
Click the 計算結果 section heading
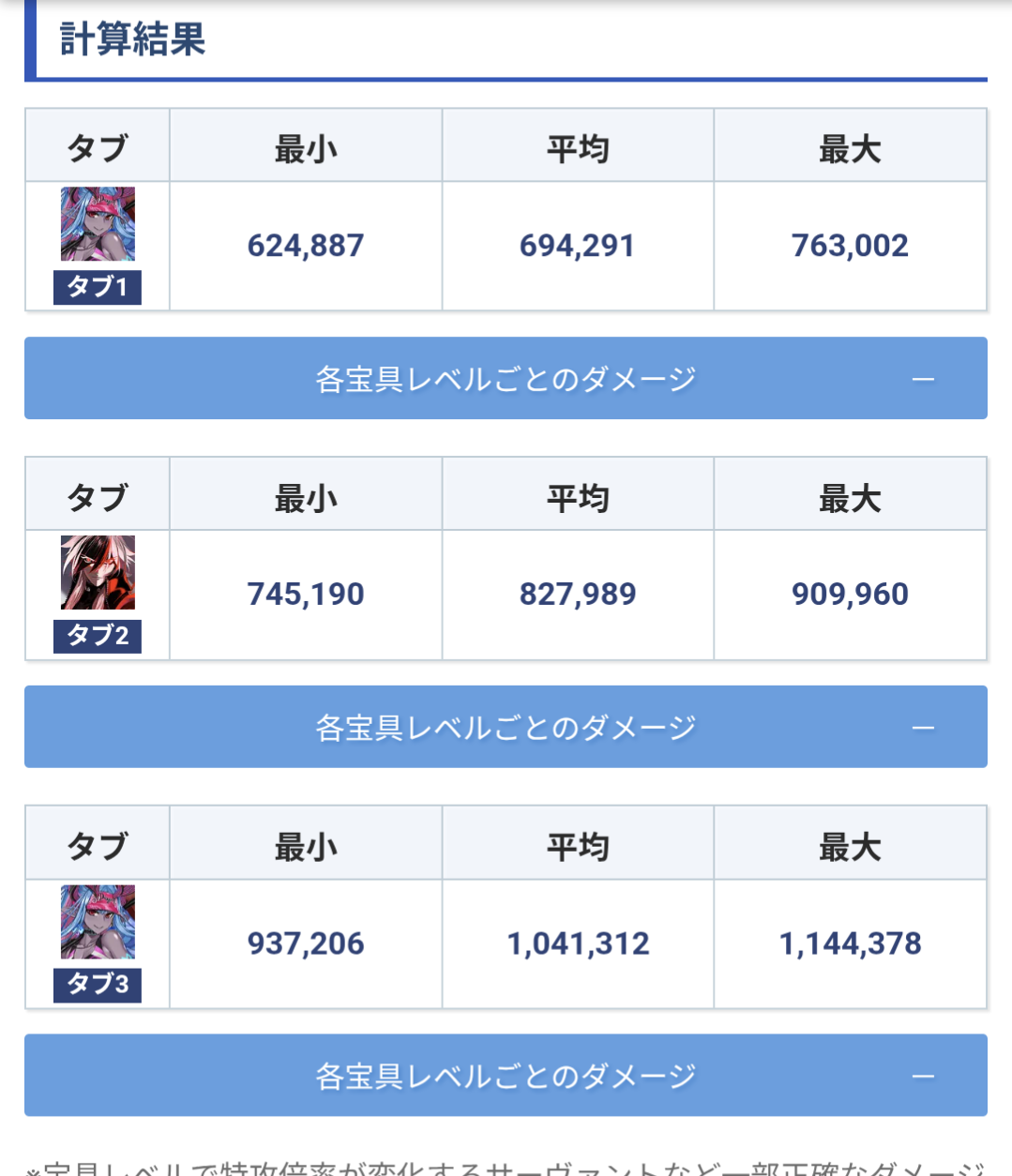pyautogui.click(x=132, y=39)
